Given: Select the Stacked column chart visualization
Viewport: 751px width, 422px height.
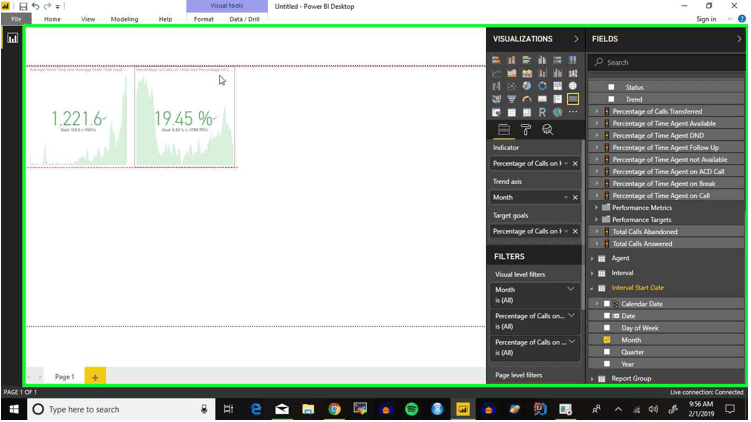Looking at the screenshot, I should tap(512, 60).
